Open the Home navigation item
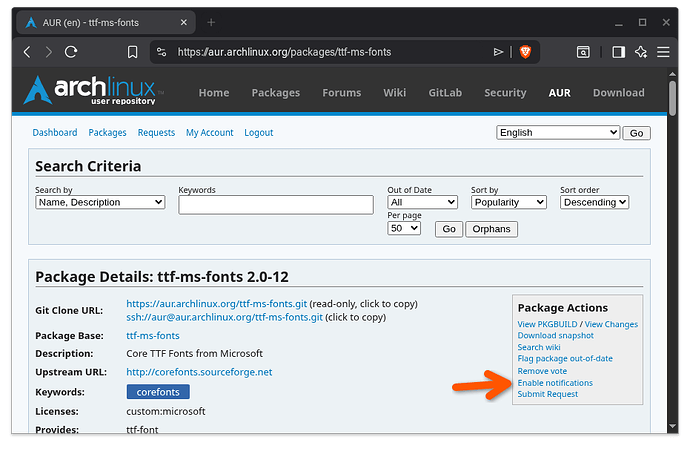This screenshot has height=456, width=690. tap(214, 93)
